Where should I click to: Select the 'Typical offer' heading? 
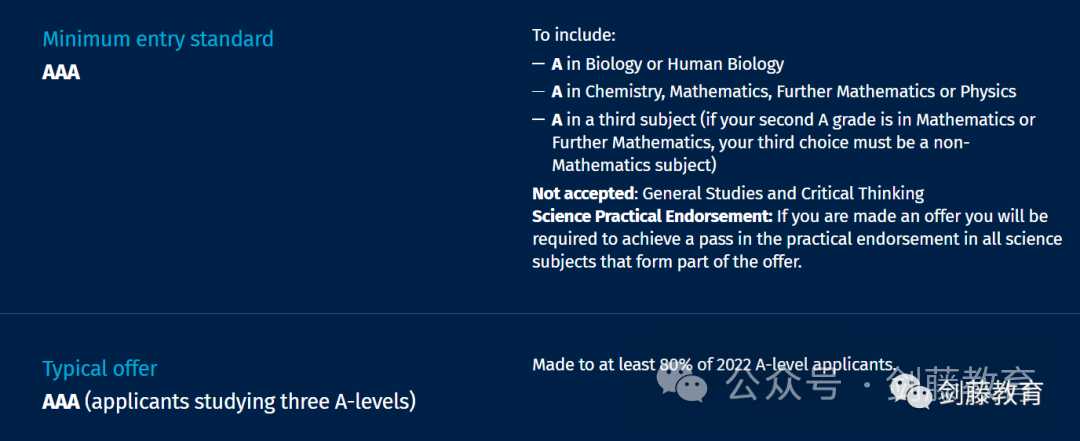(x=100, y=369)
